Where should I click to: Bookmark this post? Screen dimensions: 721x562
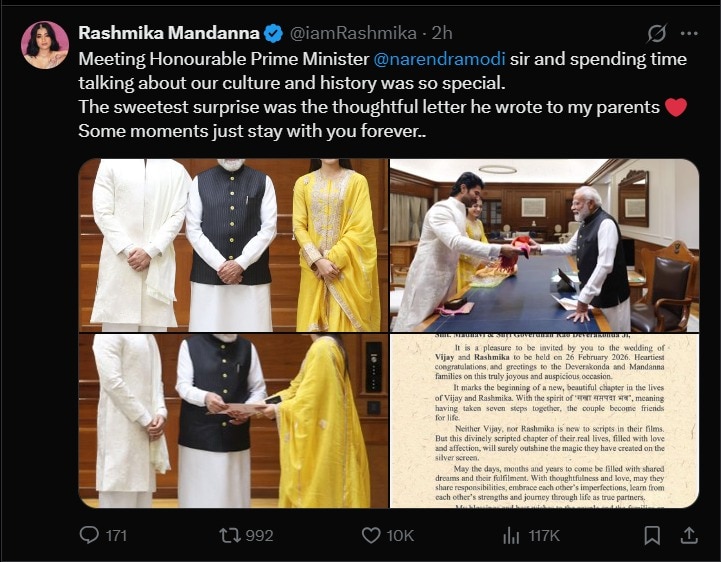click(652, 535)
